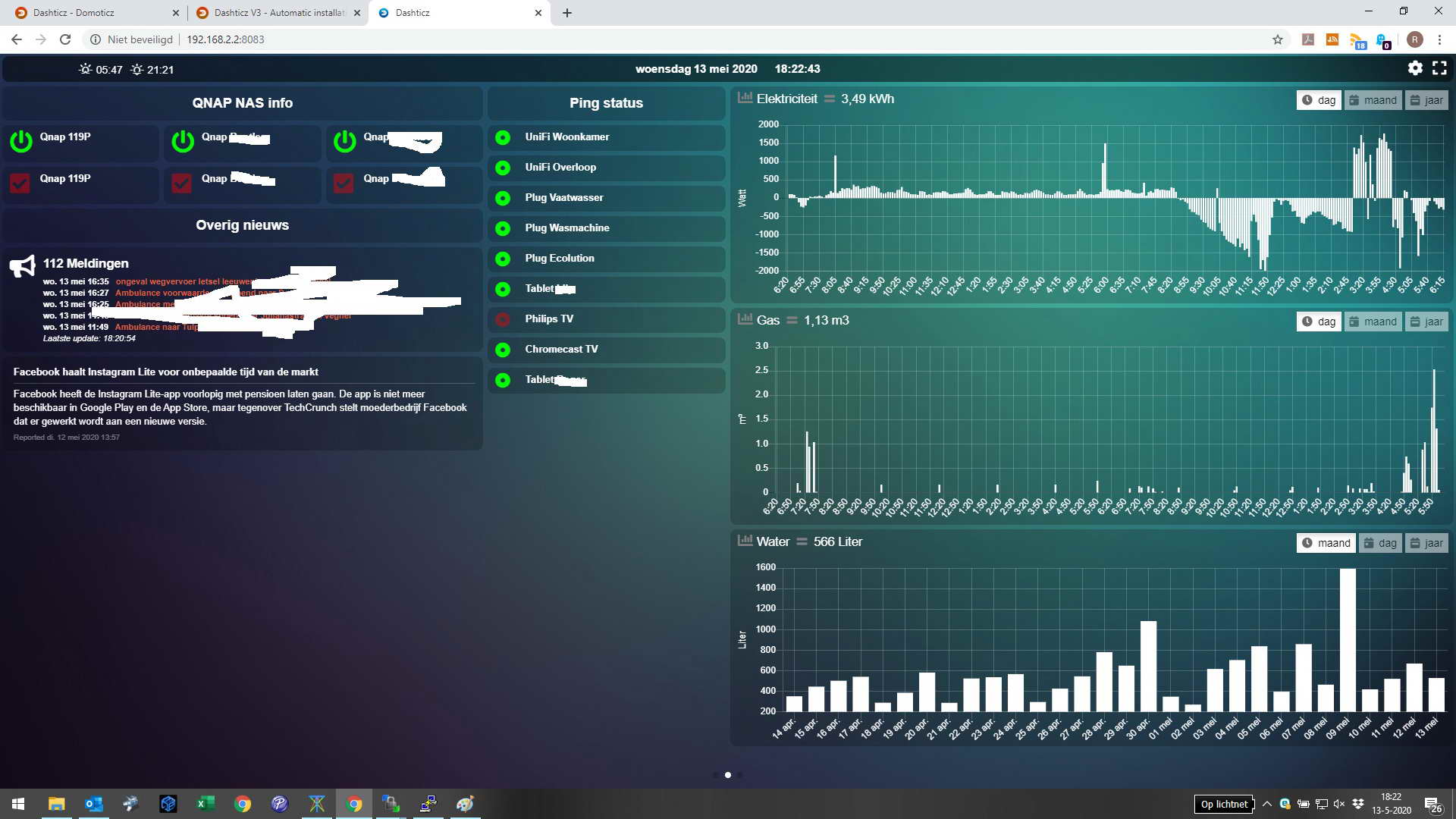Toggle fullscreen mode icon

coord(1439,68)
